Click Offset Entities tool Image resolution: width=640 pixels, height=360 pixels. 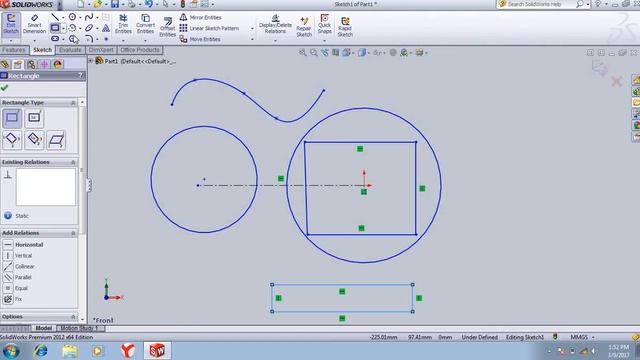point(167,27)
